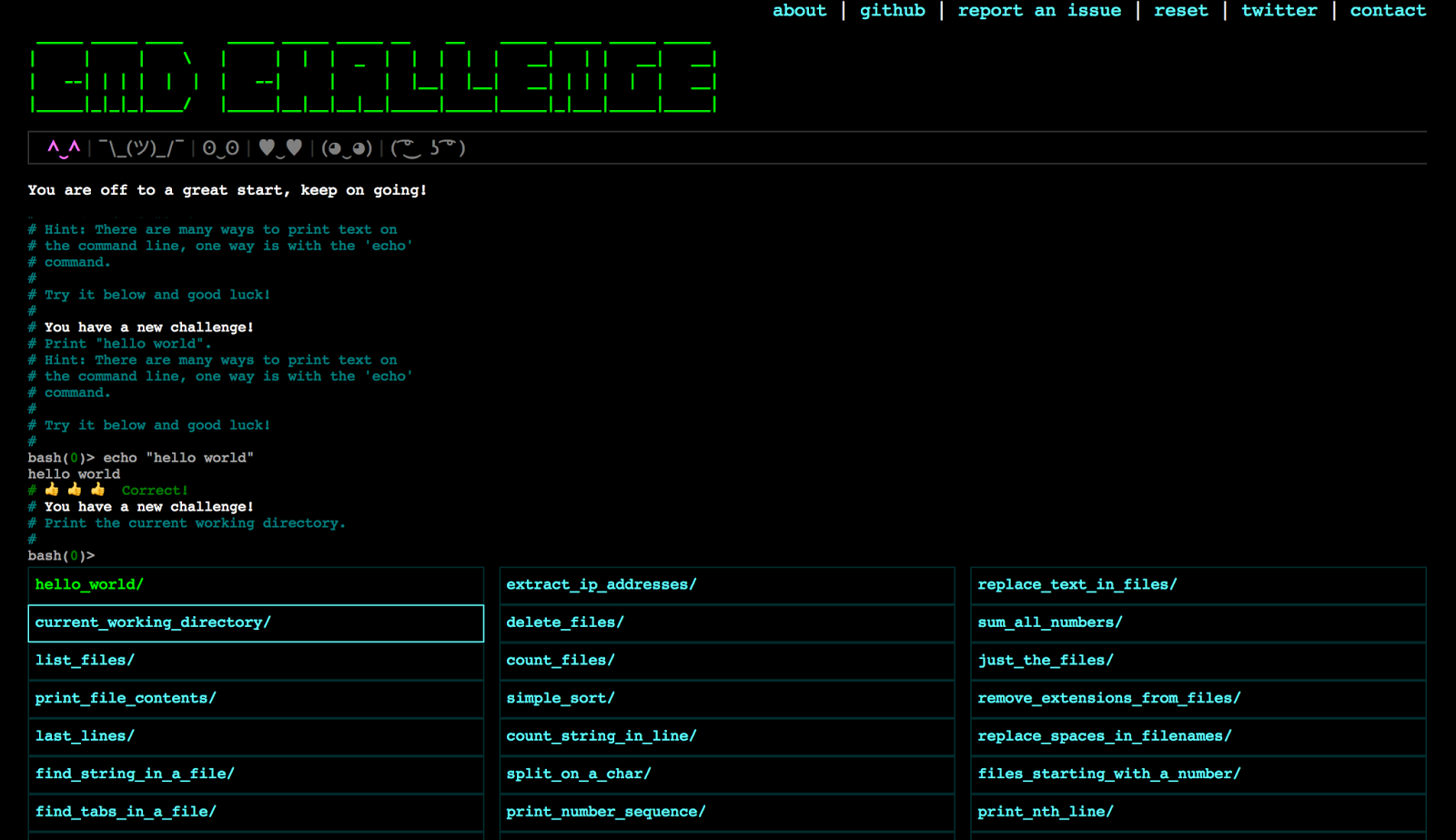Reset your challenge progress

click(1180, 10)
